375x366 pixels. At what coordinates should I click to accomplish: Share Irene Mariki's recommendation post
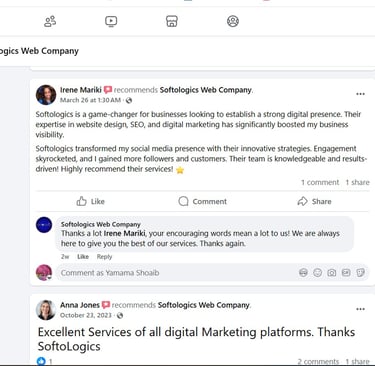click(314, 201)
